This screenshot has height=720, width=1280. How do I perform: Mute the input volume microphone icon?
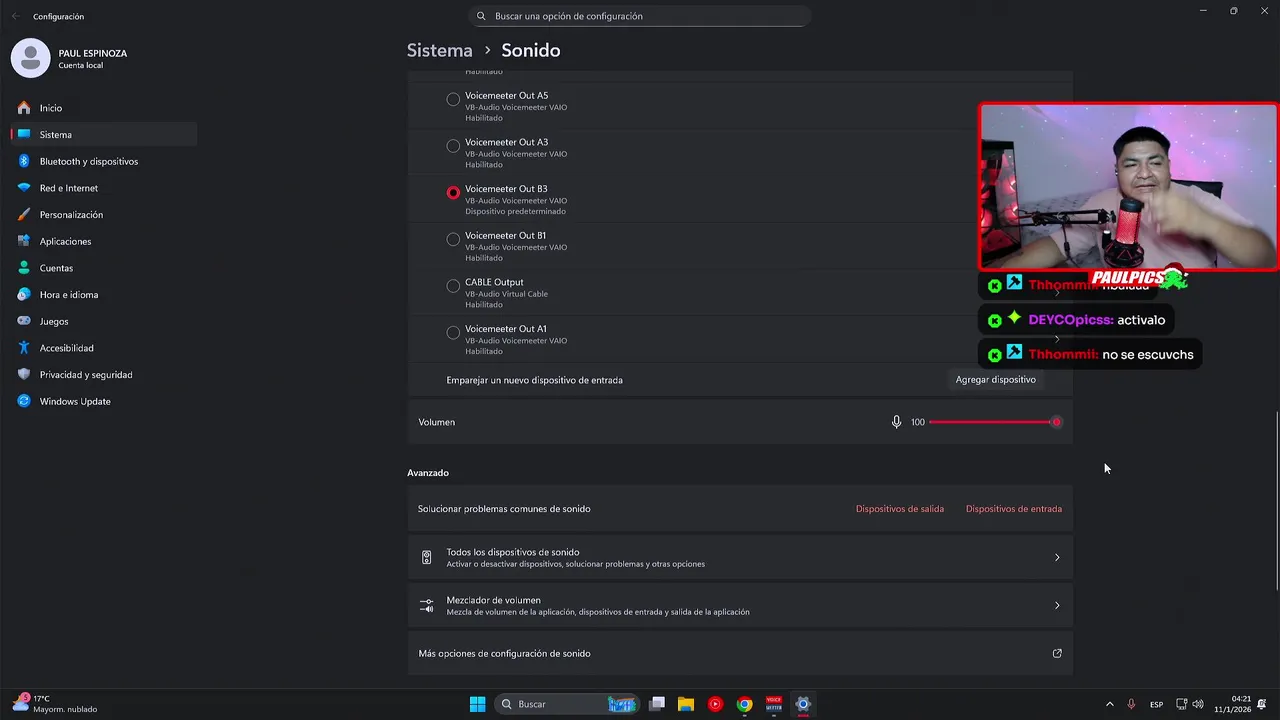(x=896, y=422)
